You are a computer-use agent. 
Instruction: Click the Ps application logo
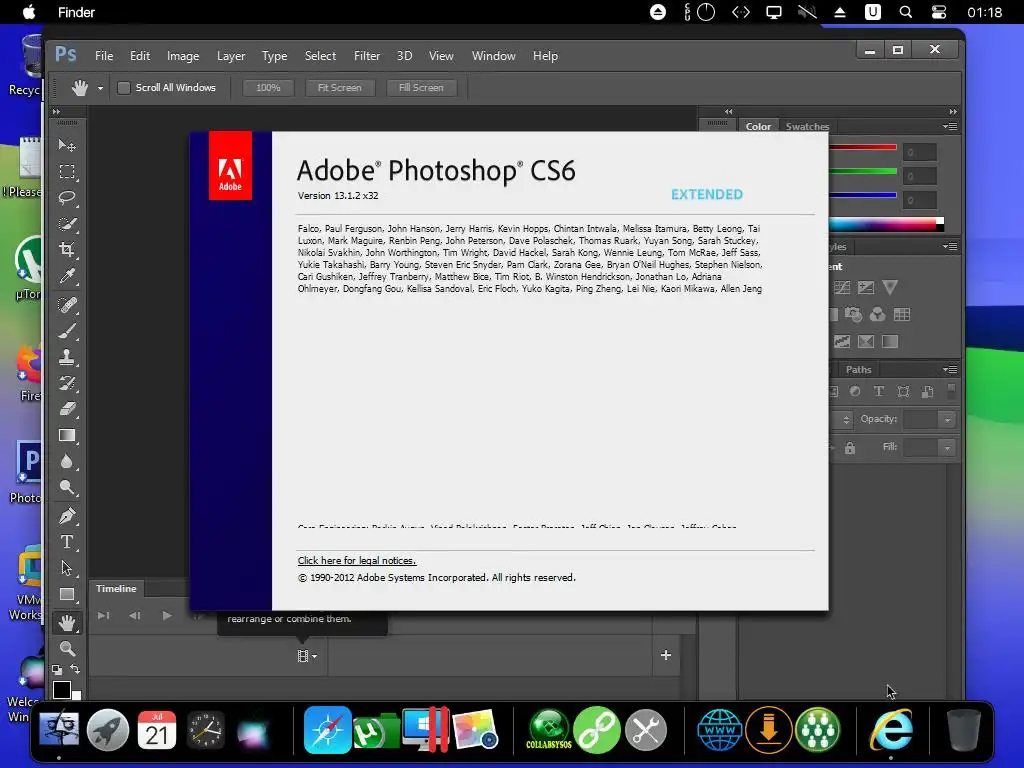click(x=65, y=54)
